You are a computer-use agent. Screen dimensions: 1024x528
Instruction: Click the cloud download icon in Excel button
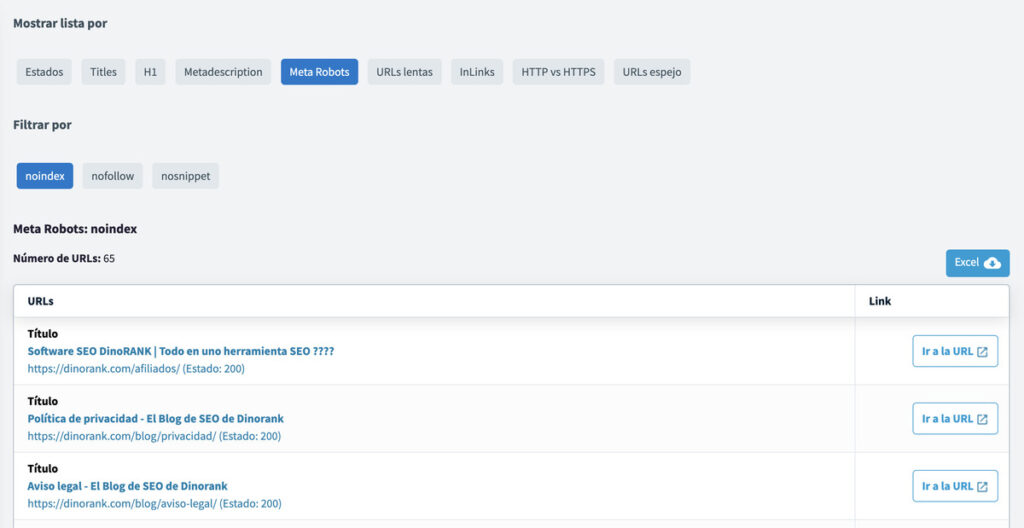(x=992, y=263)
